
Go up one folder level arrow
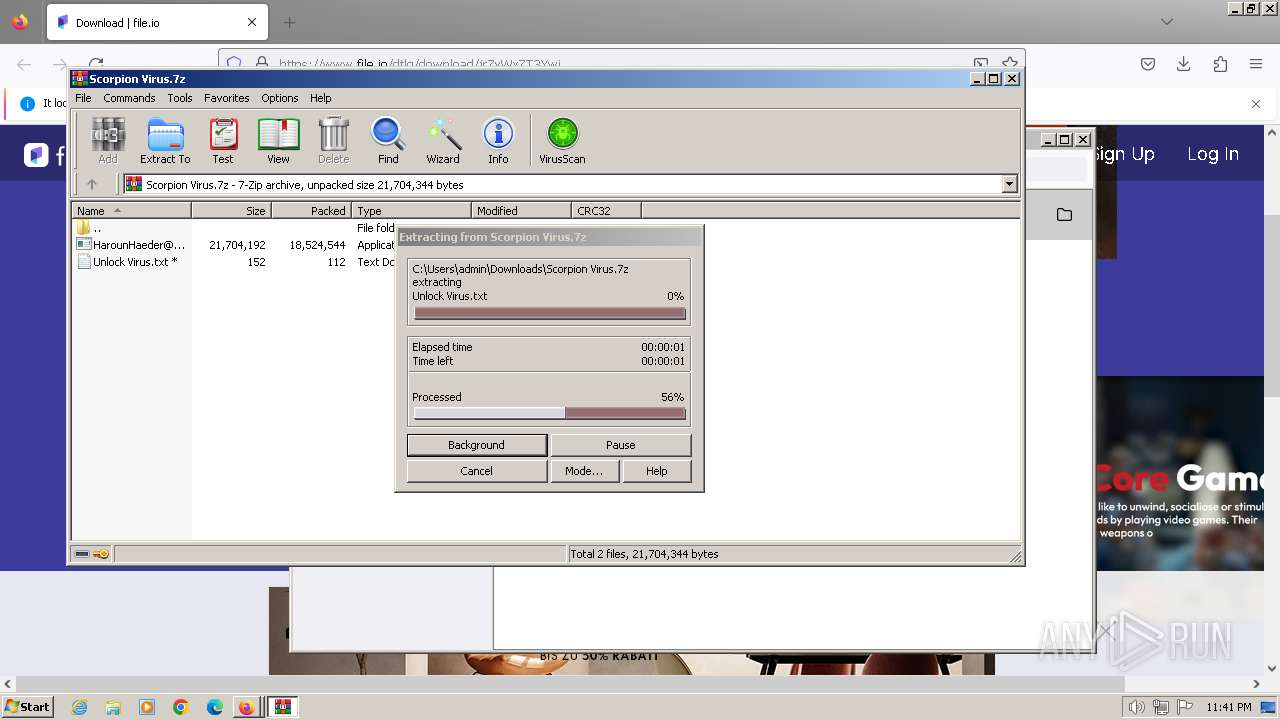coord(92,184)
